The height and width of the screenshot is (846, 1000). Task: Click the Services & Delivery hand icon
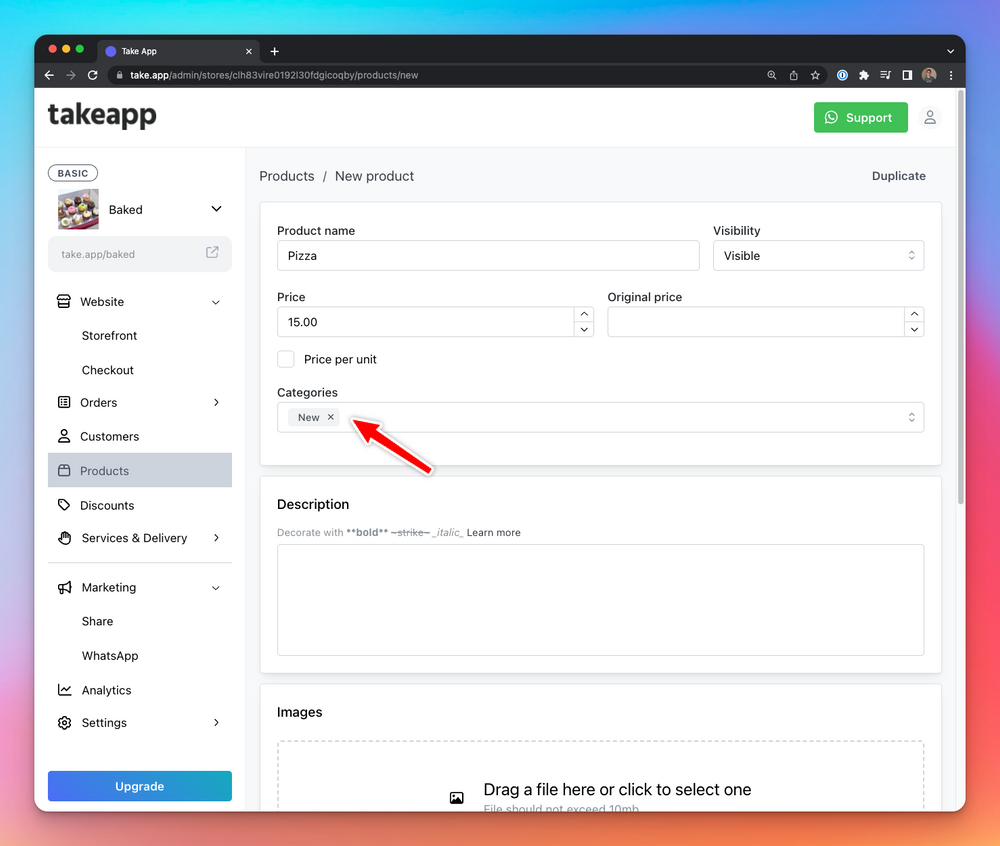point(64,538)
